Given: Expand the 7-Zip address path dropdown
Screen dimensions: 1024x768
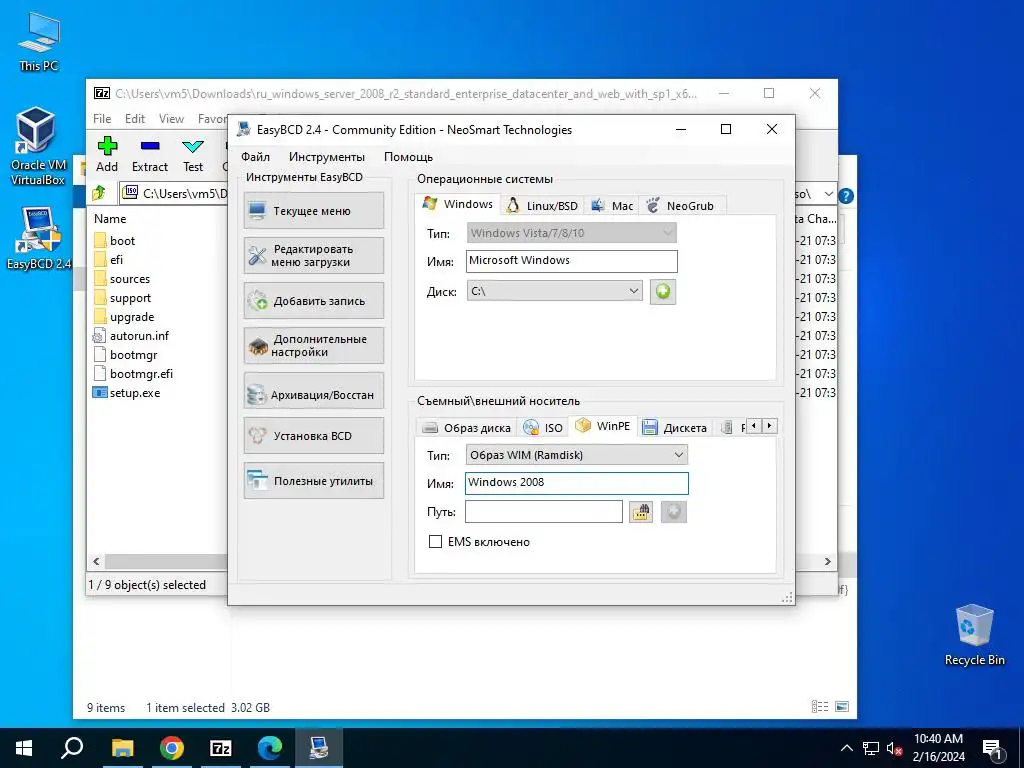Looking at the screenshot, I should click(x=828, y=194).
